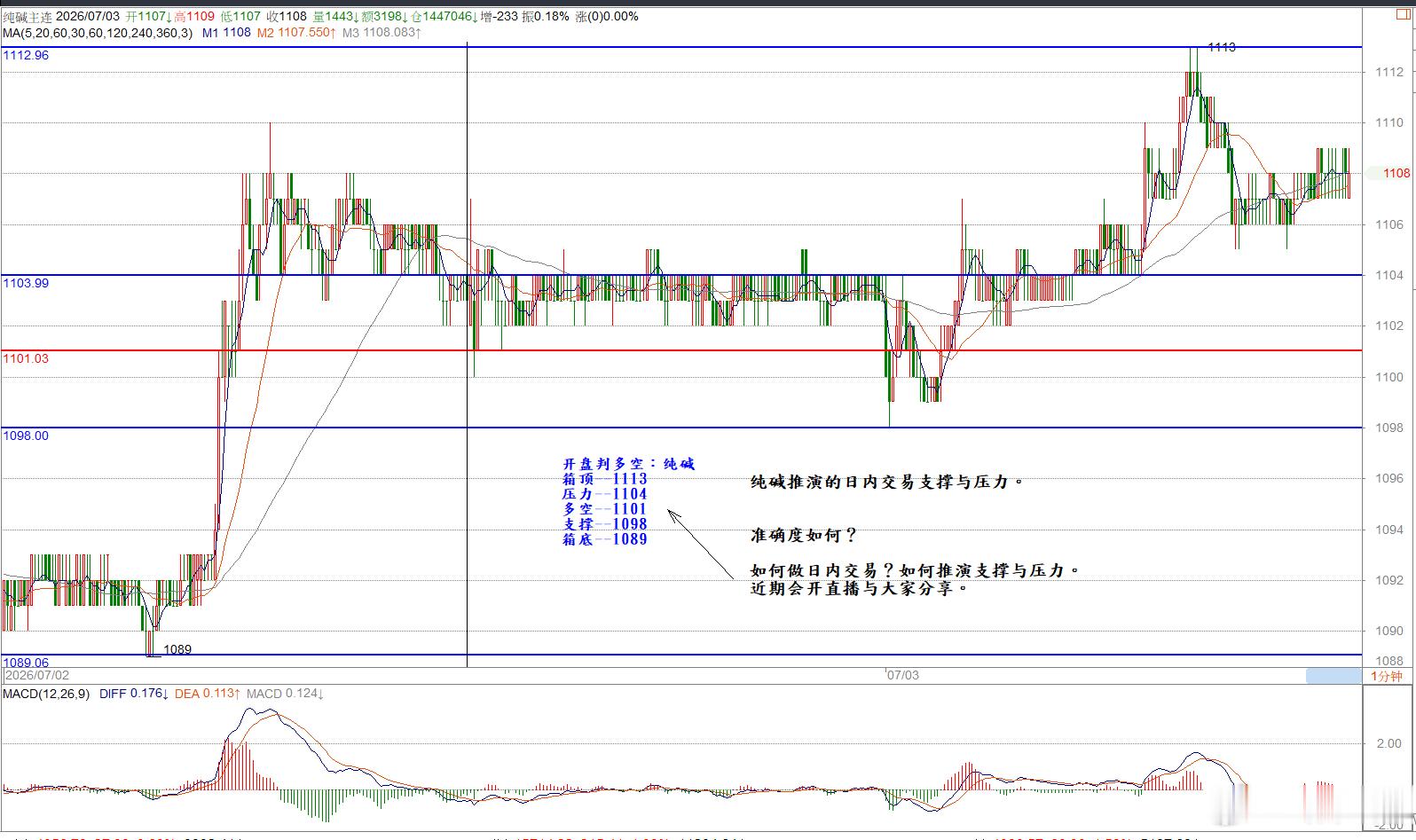Click the 纯碱推演的日内交易支撑与压力 text note
This screenshot has width=1416, height=840.
[887, 483]
